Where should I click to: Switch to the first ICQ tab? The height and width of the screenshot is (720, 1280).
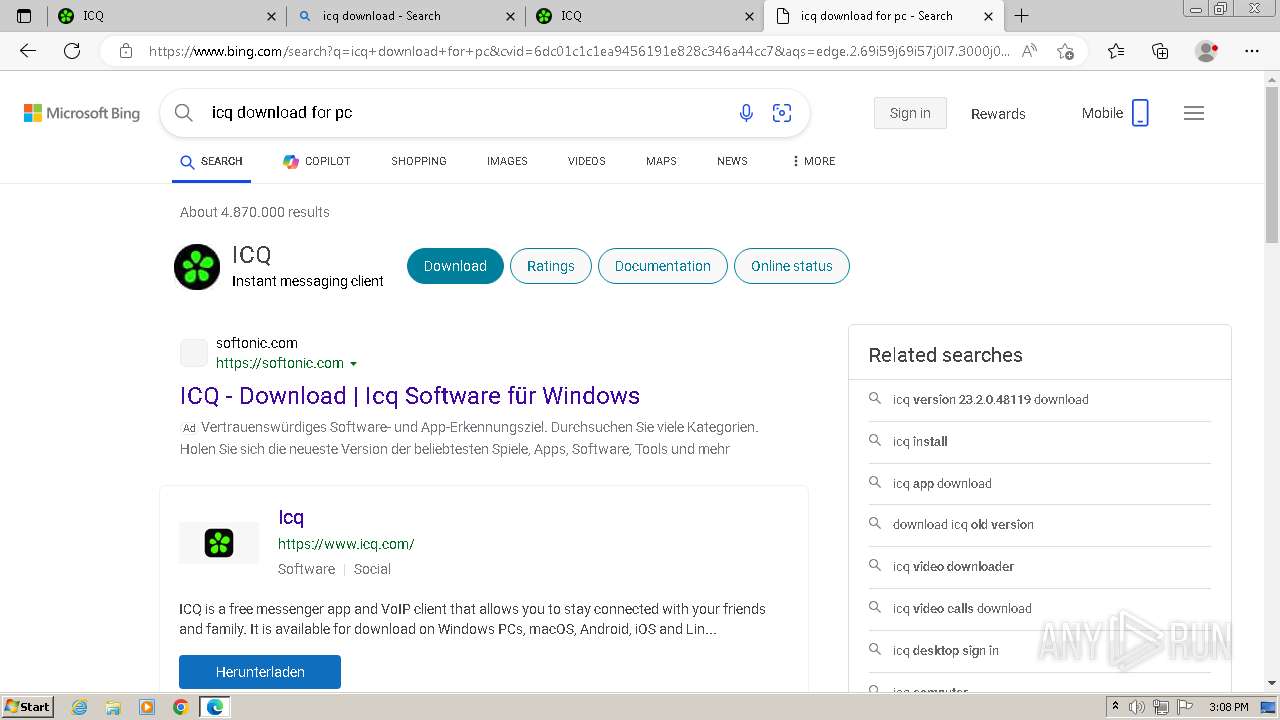(166, 16)
